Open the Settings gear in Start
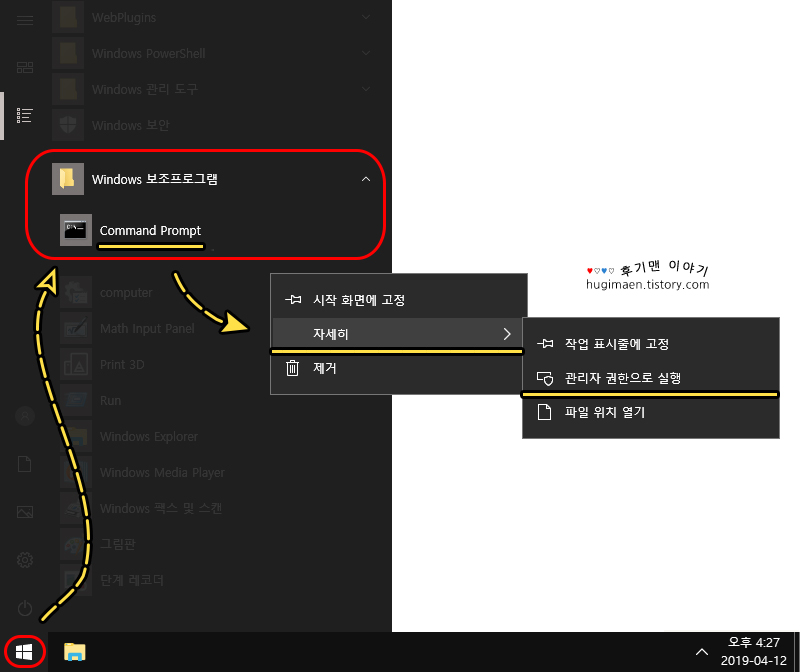Image resolution: width=800 pixels, height=672 pixels. [x=25, y=560]
